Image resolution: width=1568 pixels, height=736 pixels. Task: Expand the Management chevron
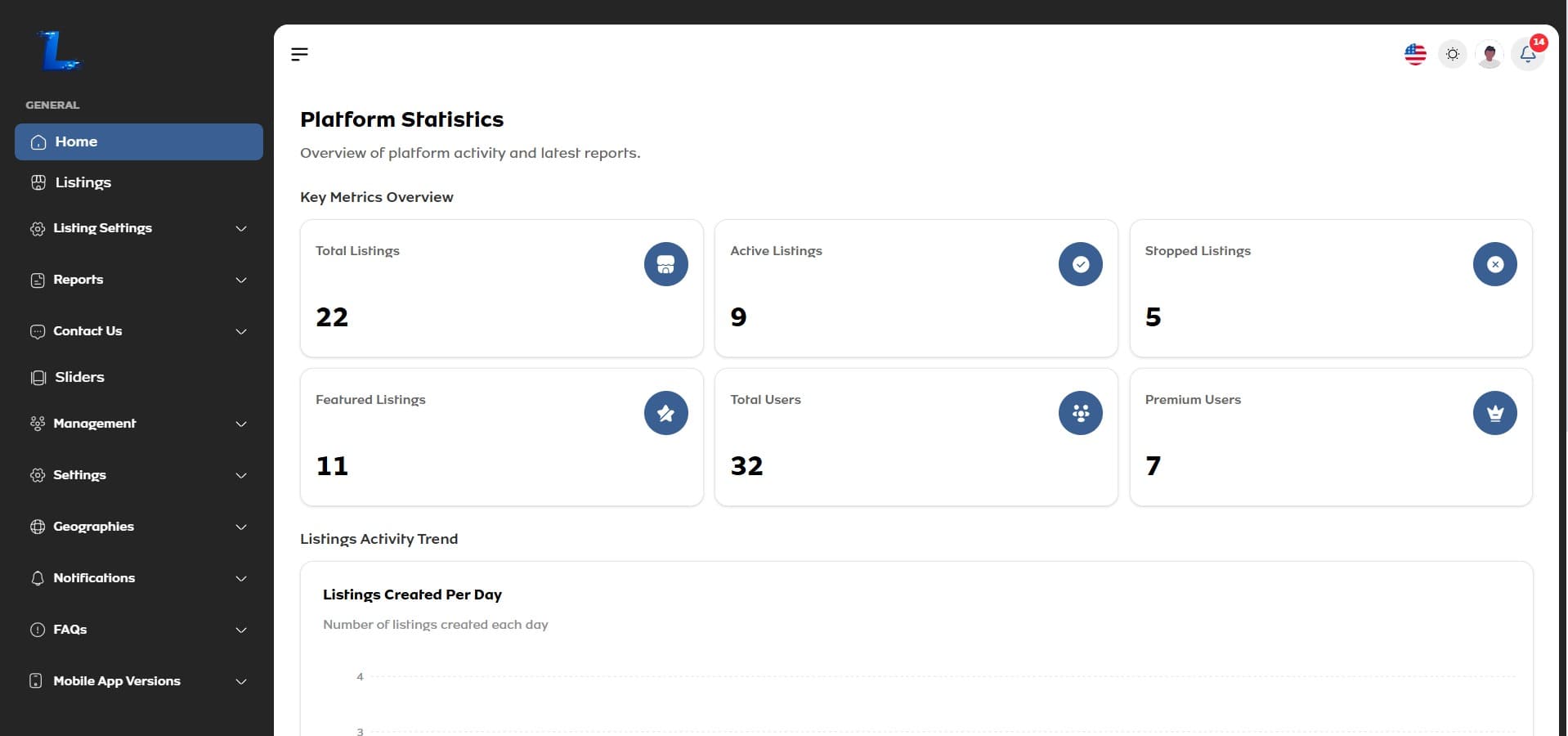click(241, 424)
